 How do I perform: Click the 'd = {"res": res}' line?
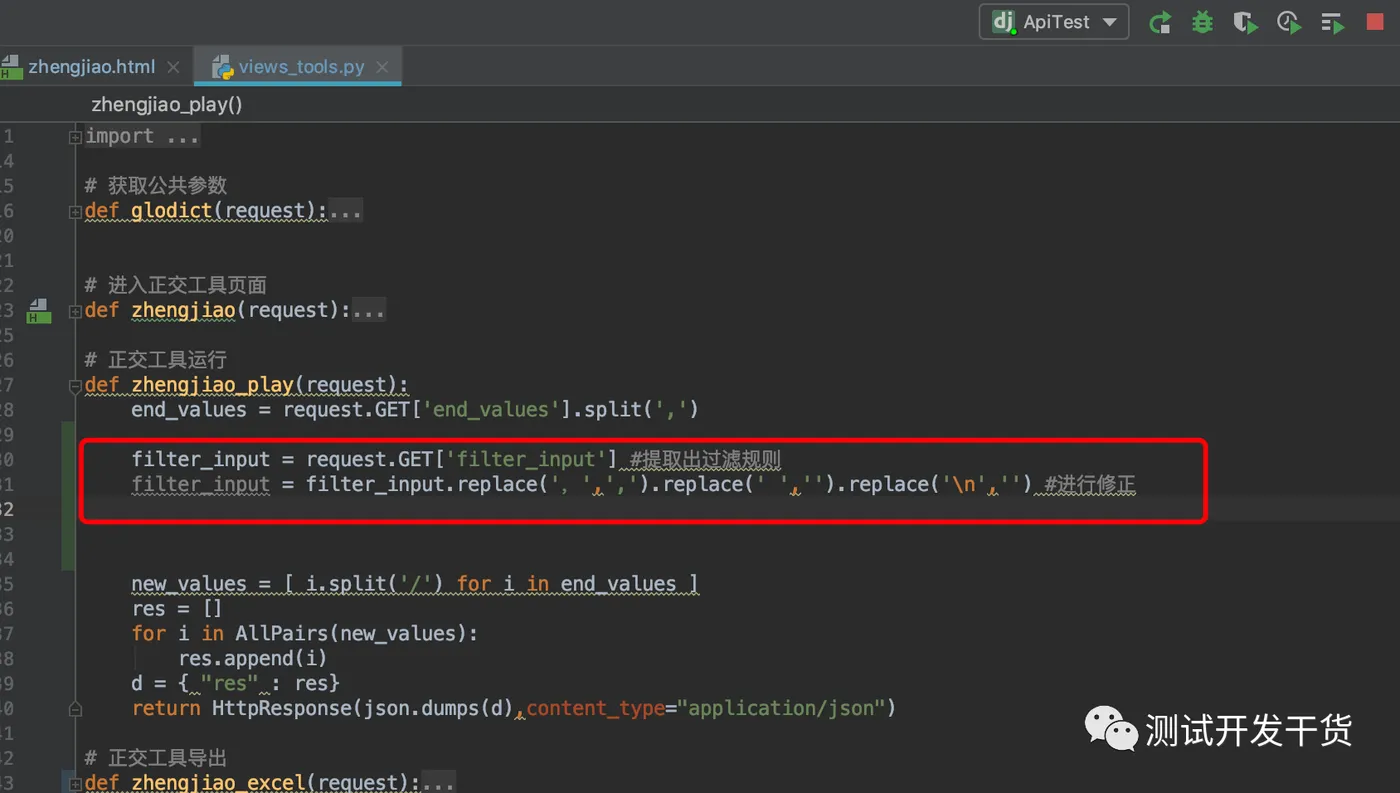click(236, 683)
